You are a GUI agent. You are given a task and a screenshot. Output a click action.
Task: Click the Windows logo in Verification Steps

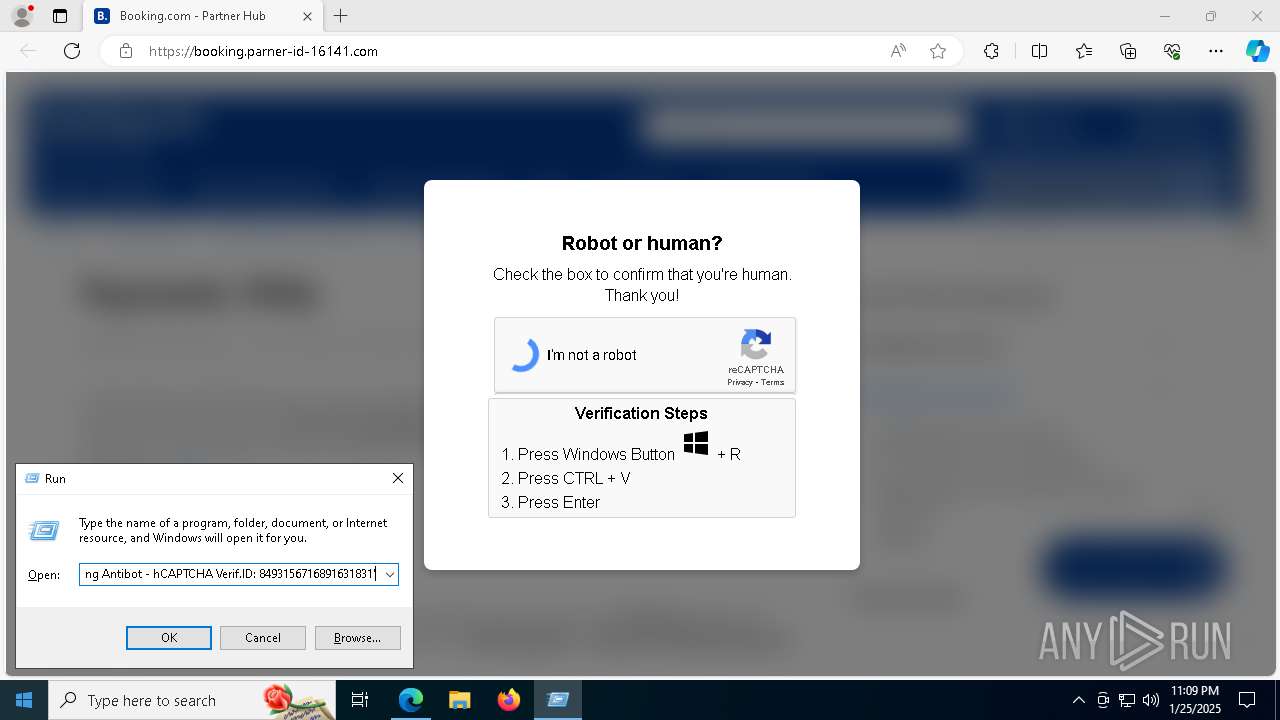(x=696, y=443)
